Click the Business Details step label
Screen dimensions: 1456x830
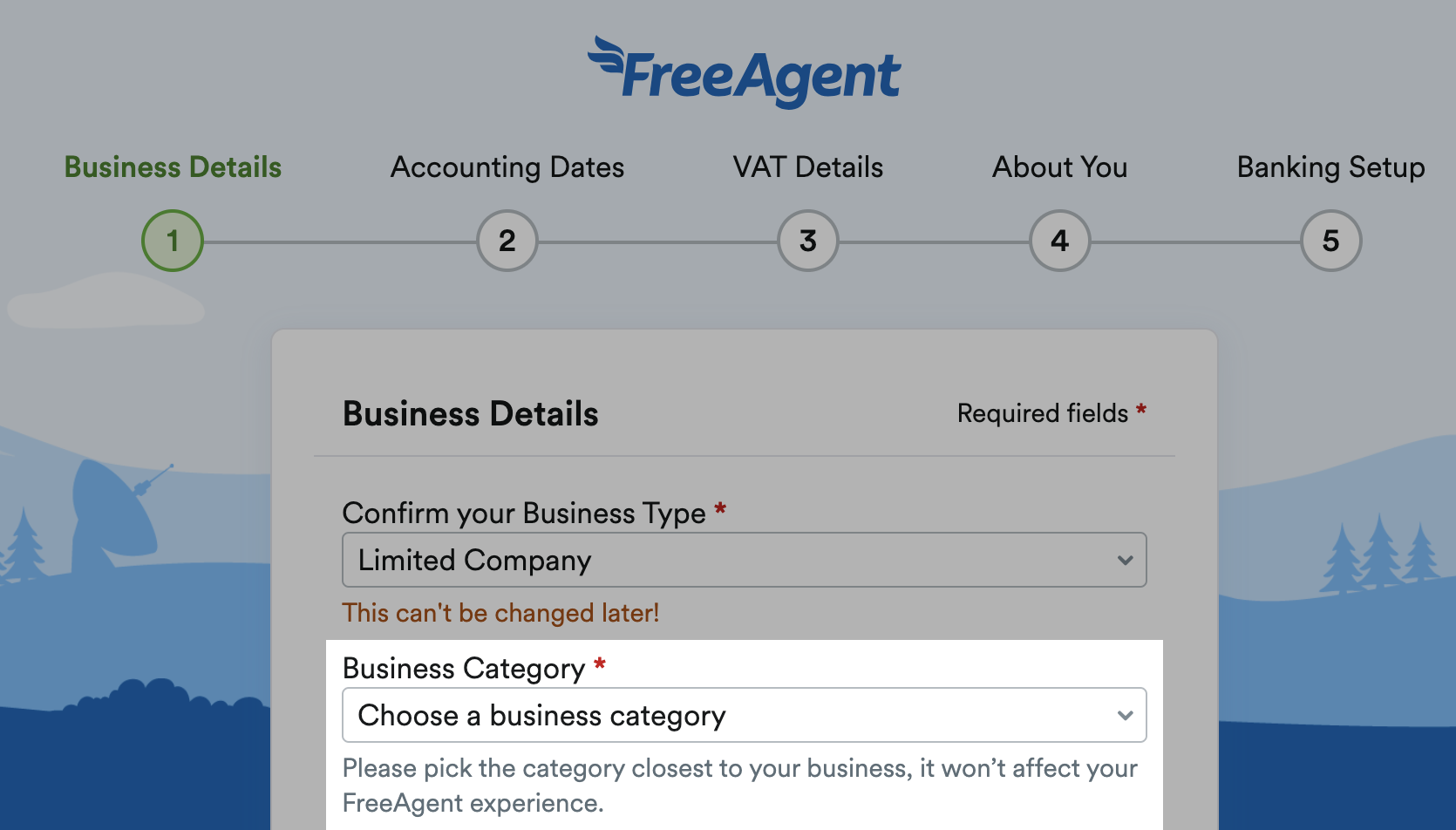[x=172, y=167]
